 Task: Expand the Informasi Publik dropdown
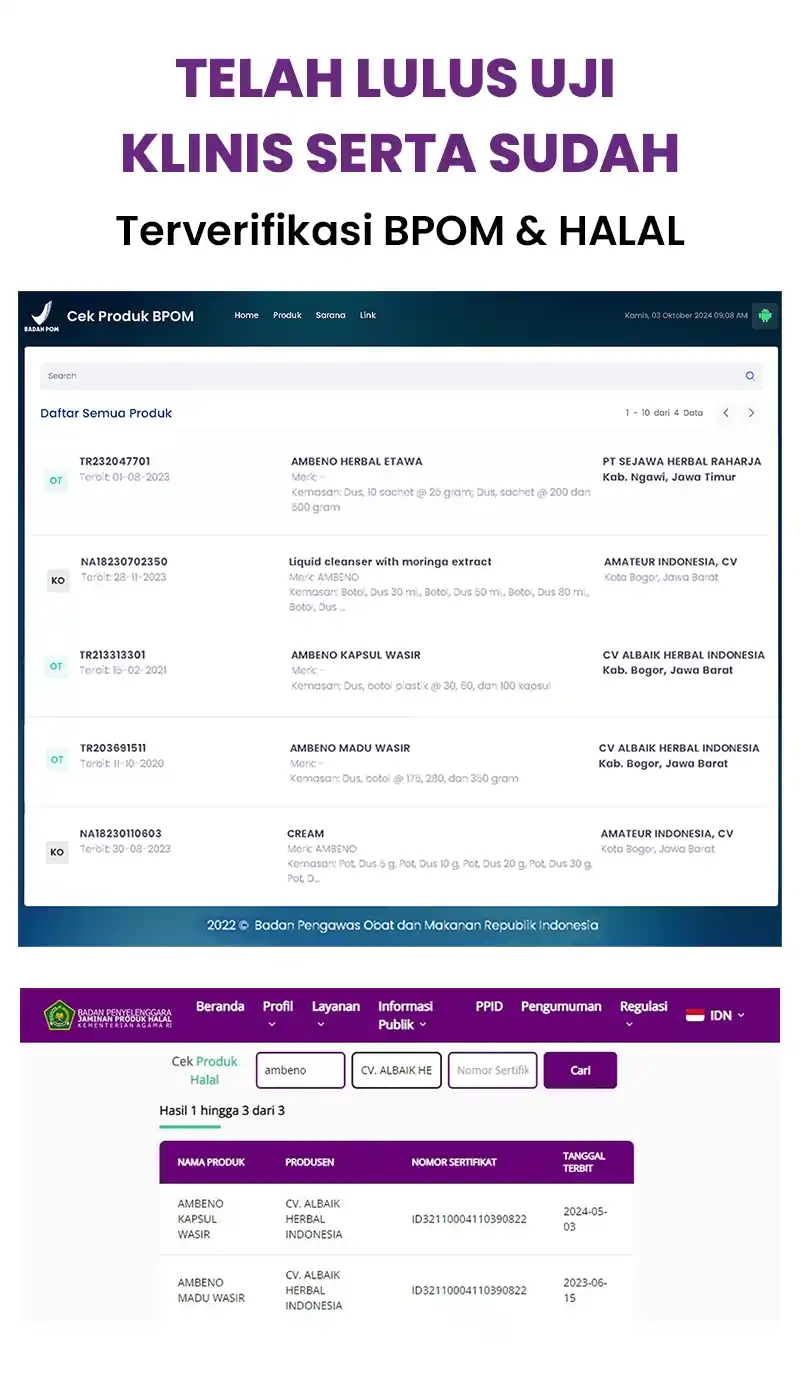point(405,1015)
